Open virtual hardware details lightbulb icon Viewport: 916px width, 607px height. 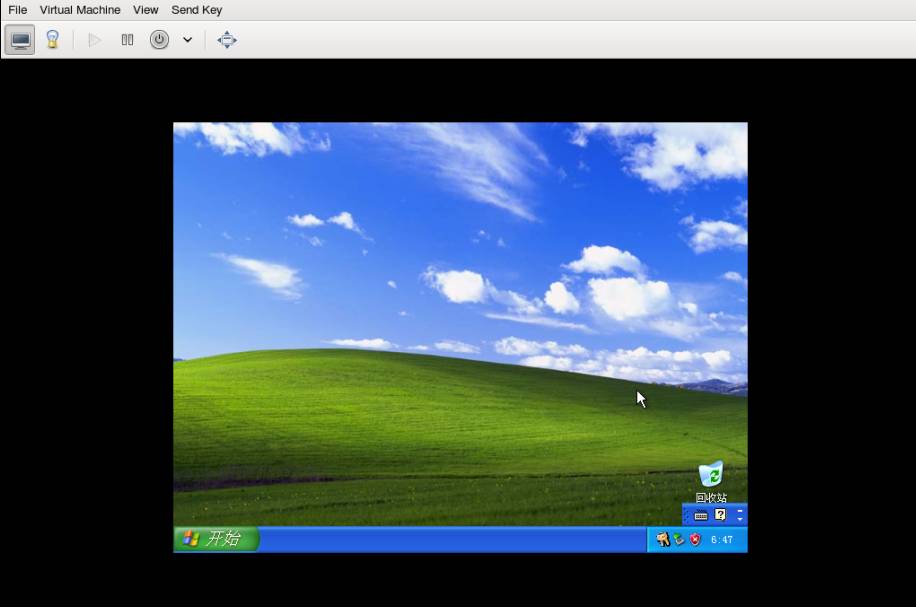tap(52, 40)
